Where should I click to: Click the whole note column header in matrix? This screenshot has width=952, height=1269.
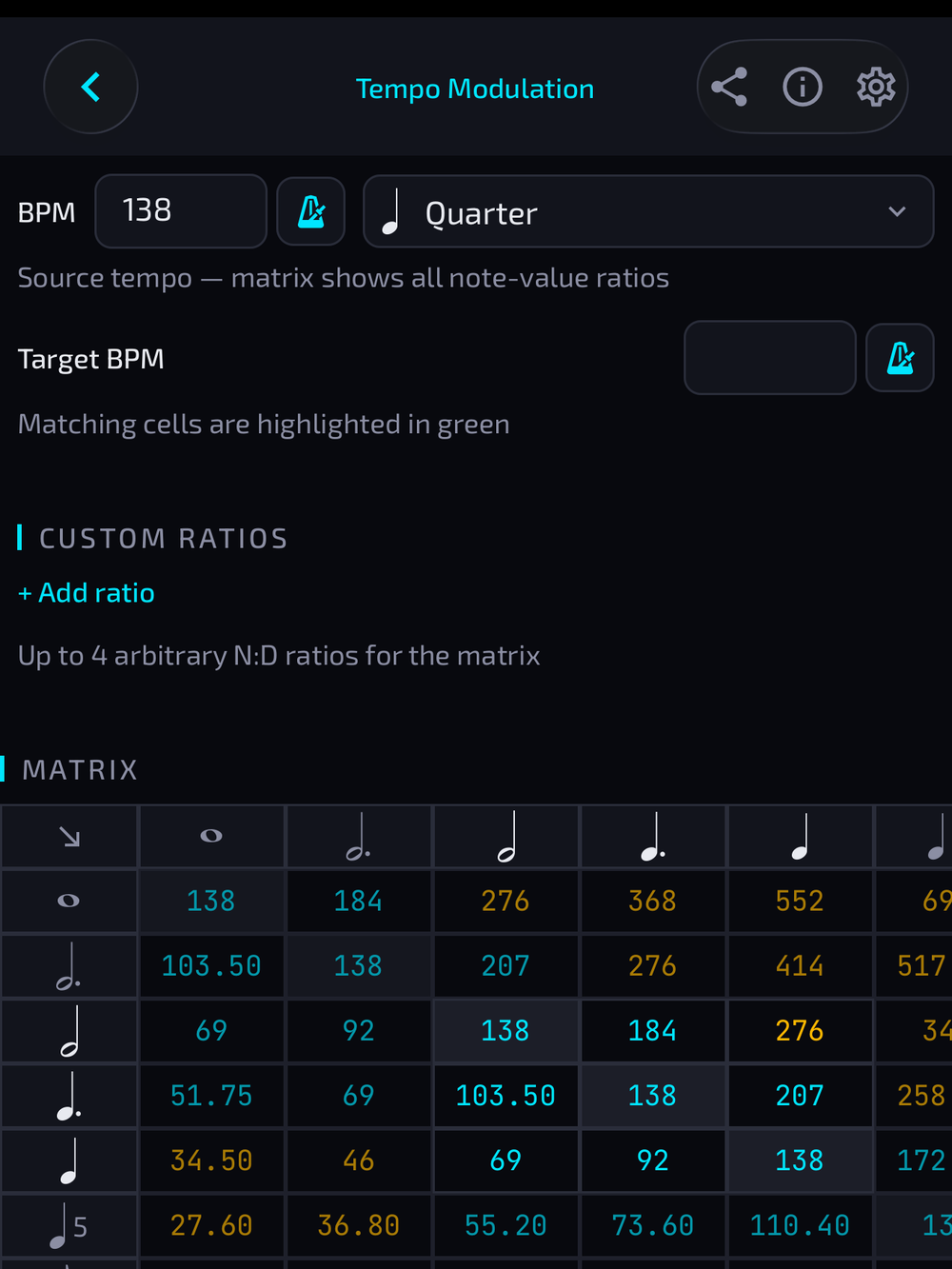click(x=211, y=836)
